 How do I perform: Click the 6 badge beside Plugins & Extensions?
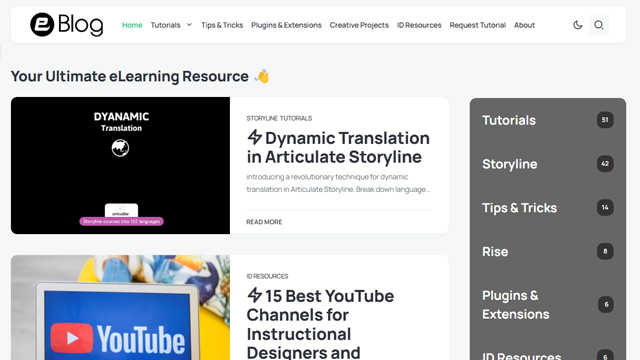(x=606, y=304)
